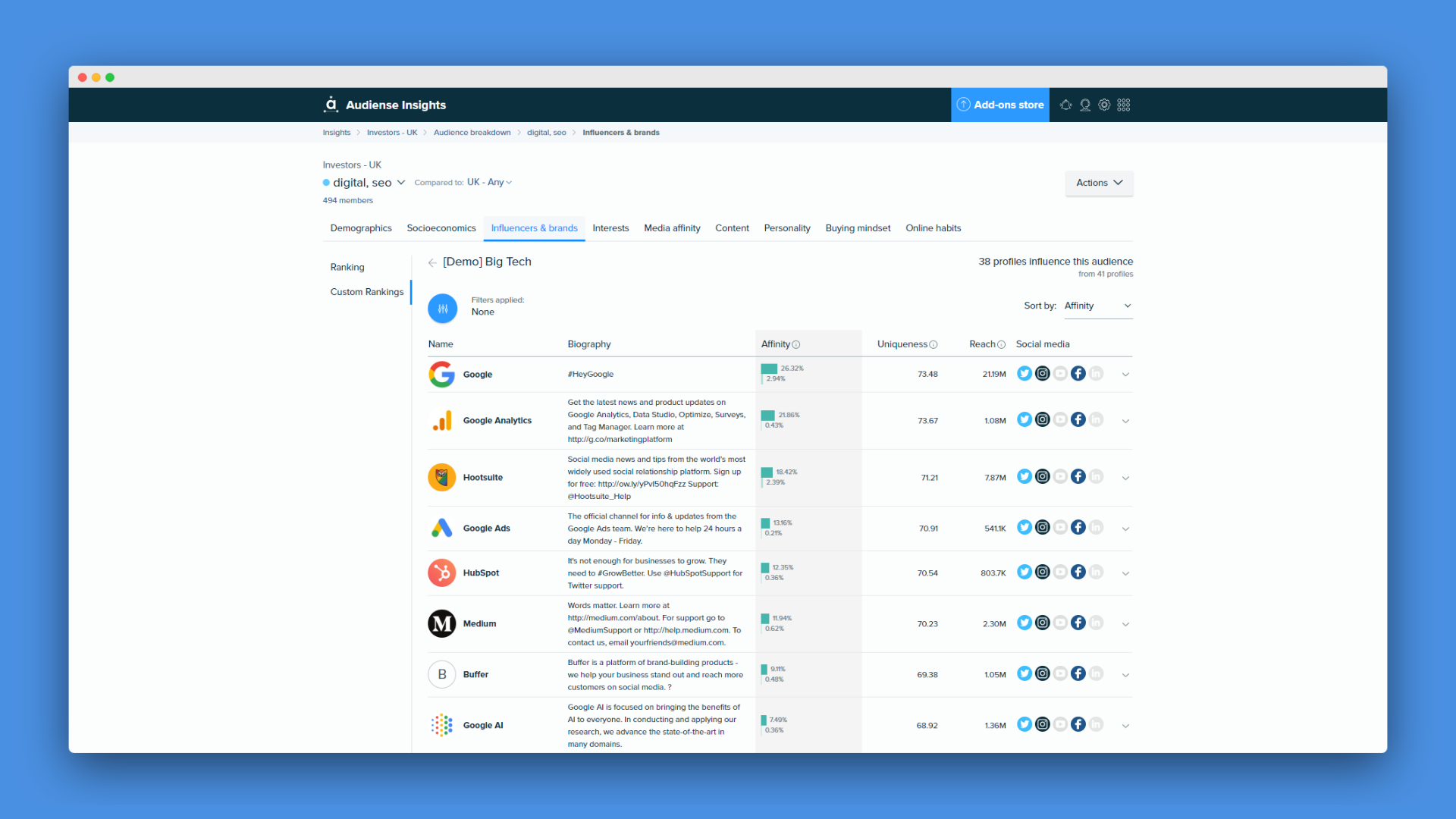Click the user profile icon in header
This screenshot has height=819, width=1456.
click(1085, 105)
